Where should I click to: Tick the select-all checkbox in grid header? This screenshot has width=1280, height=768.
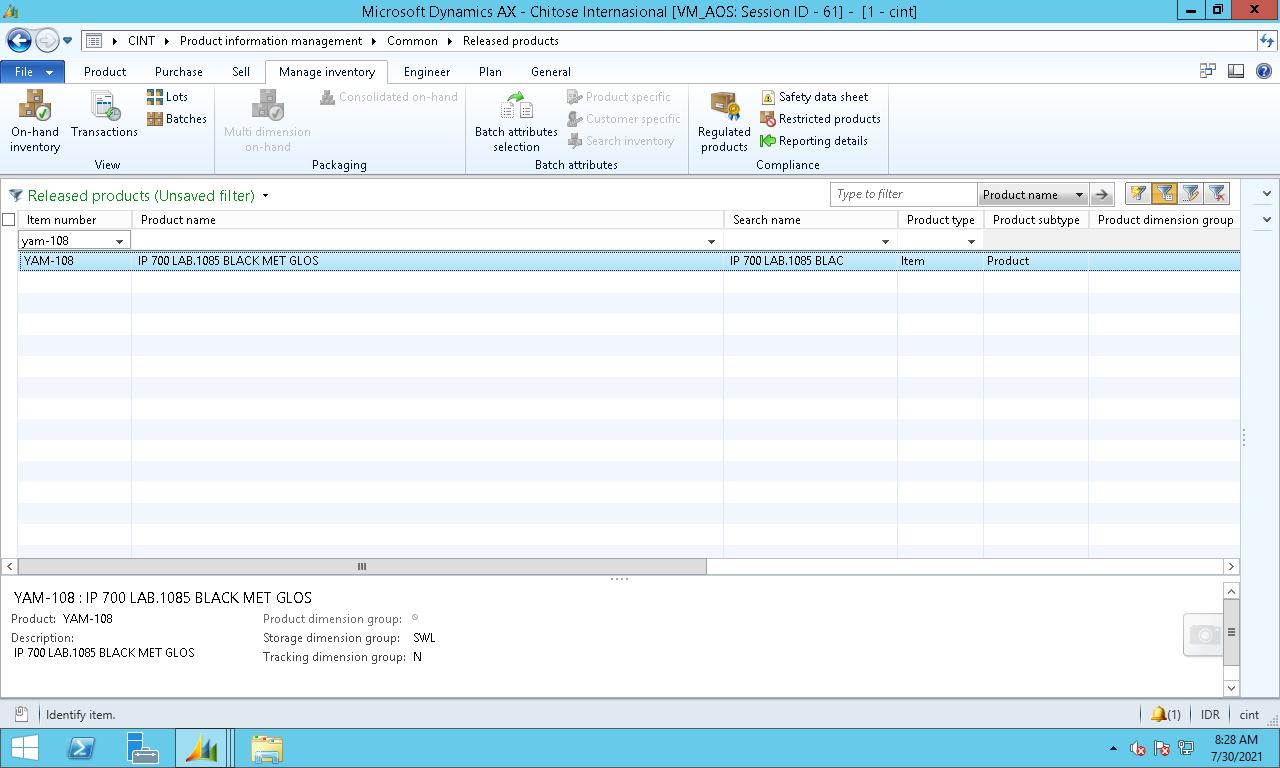(x=9, y=220)
